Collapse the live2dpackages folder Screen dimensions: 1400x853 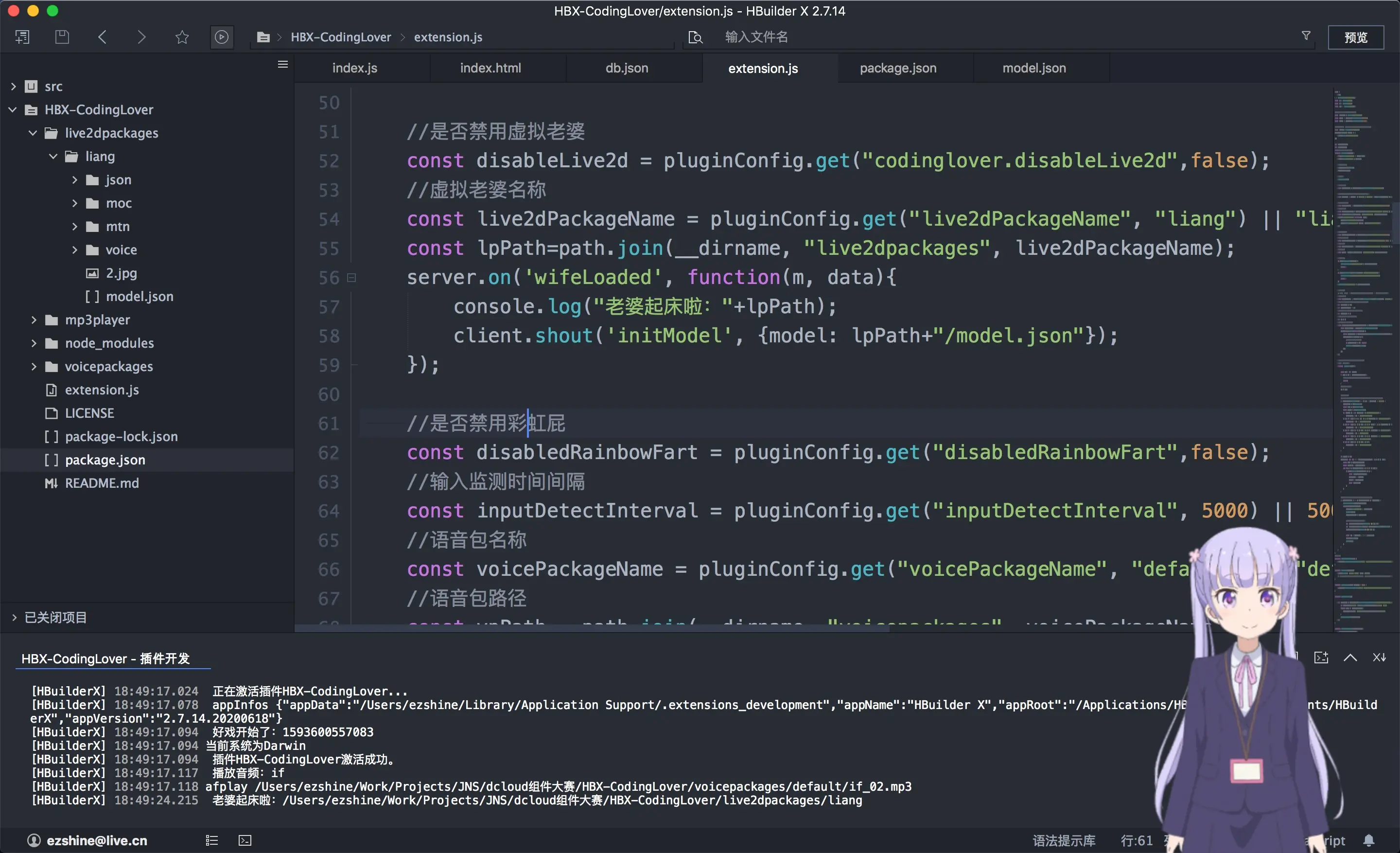(x=33, y=133)
